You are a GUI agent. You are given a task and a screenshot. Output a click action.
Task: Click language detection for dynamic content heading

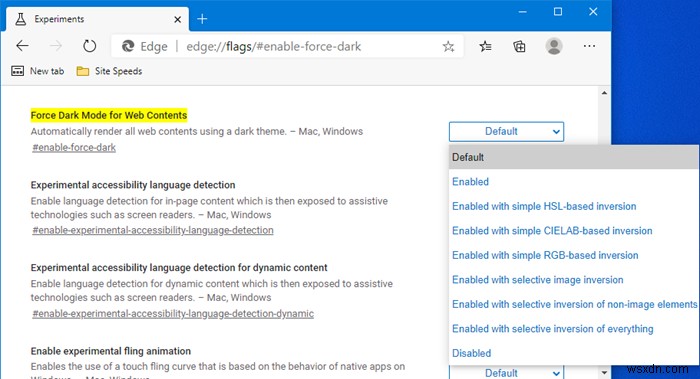[x=179, y=268]
